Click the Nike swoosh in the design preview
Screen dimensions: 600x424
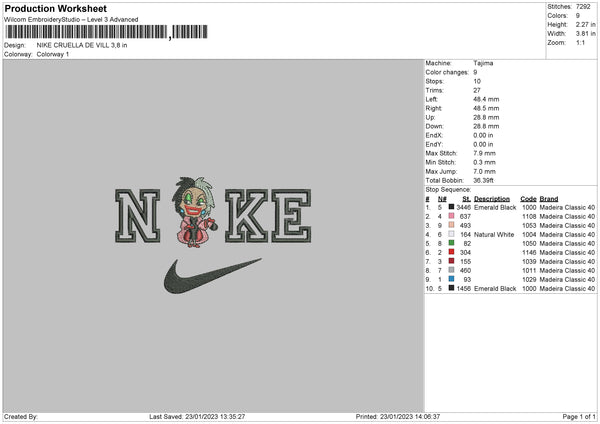click(212, 276)
